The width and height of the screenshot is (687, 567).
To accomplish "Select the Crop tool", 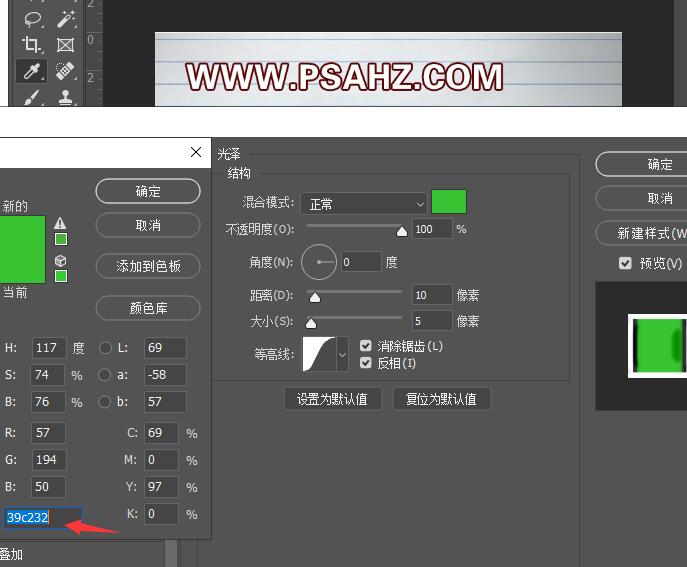I will click(32, 45).
